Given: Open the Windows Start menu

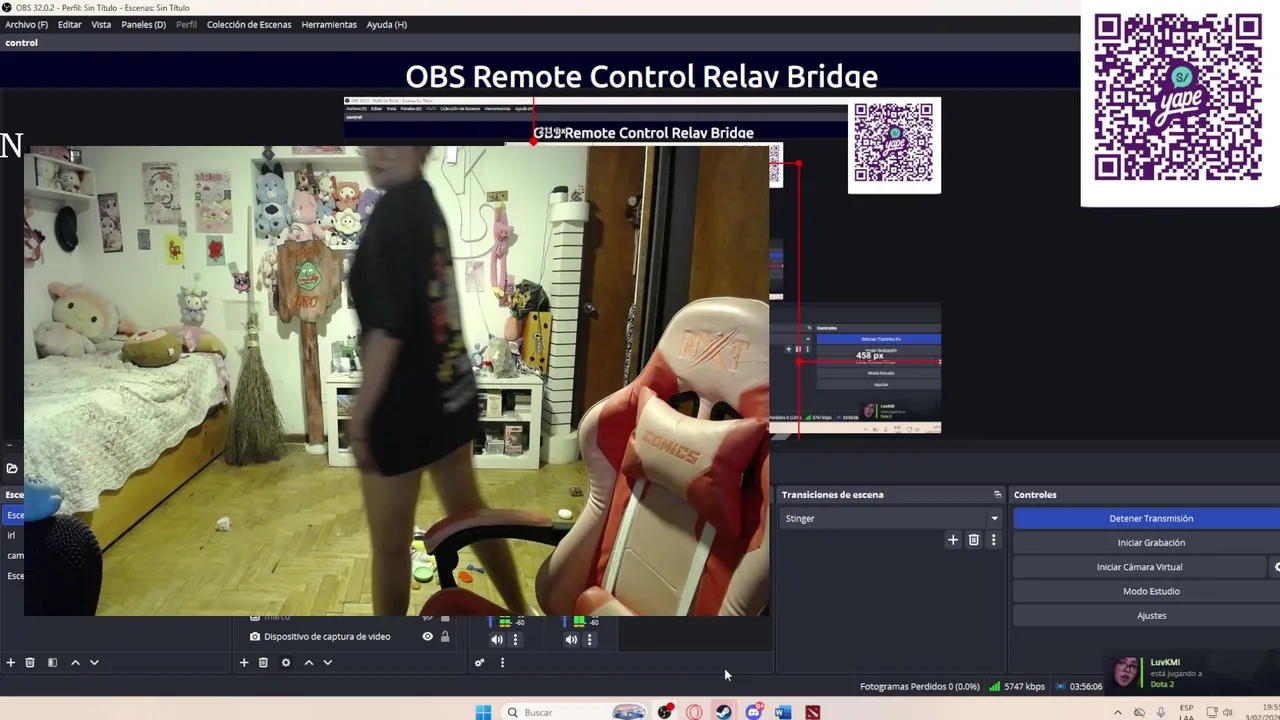Looking at the screenshot, I should (x=483, y=712).
